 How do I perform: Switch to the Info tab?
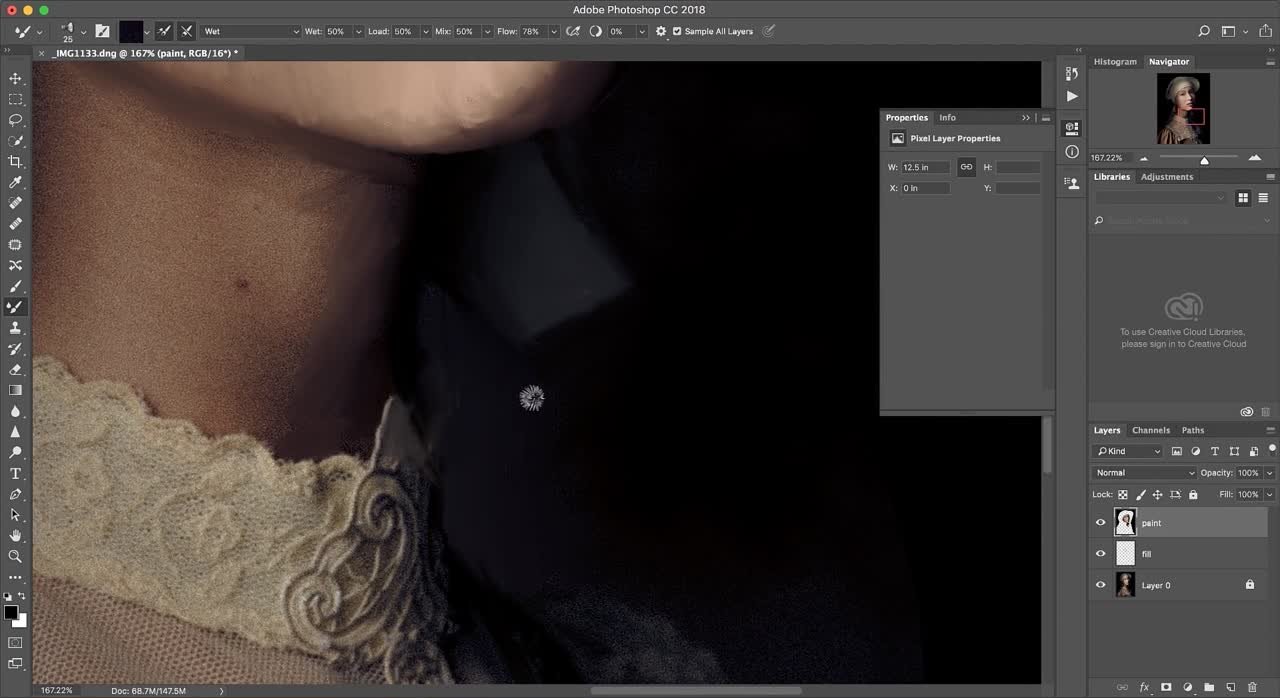(x=947, y=117)
